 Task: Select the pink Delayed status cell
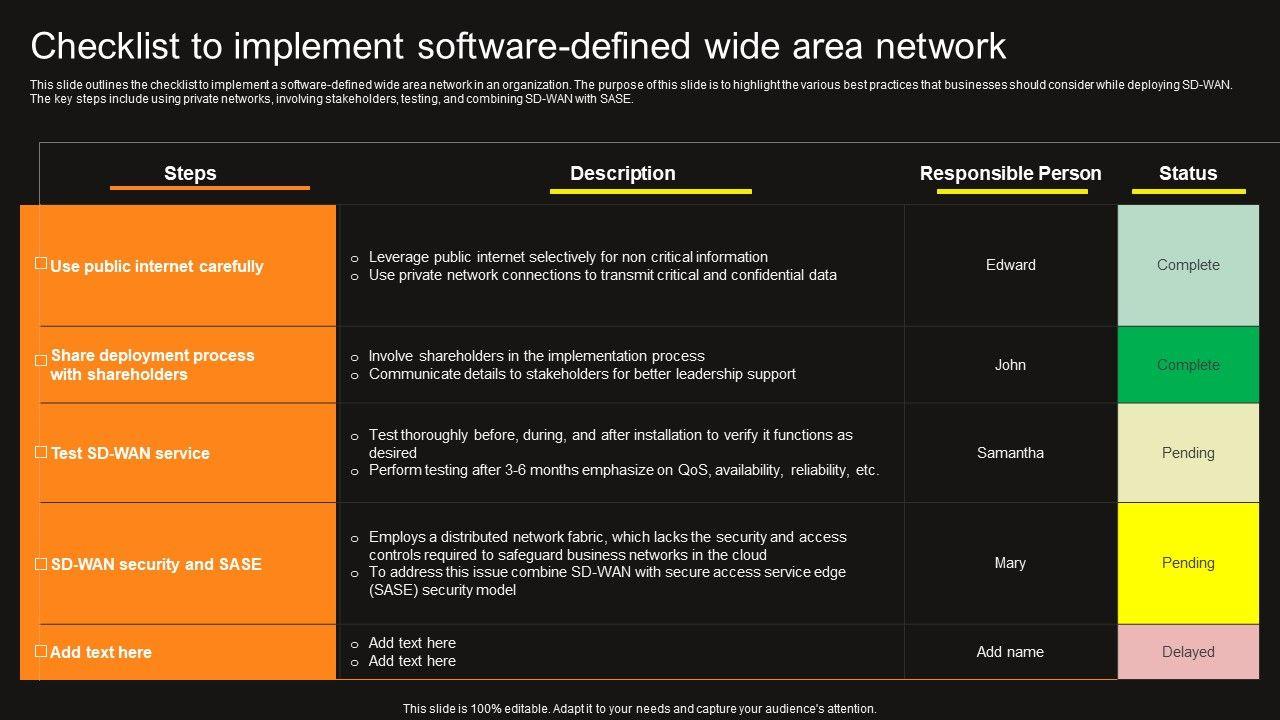[1188, 652]
